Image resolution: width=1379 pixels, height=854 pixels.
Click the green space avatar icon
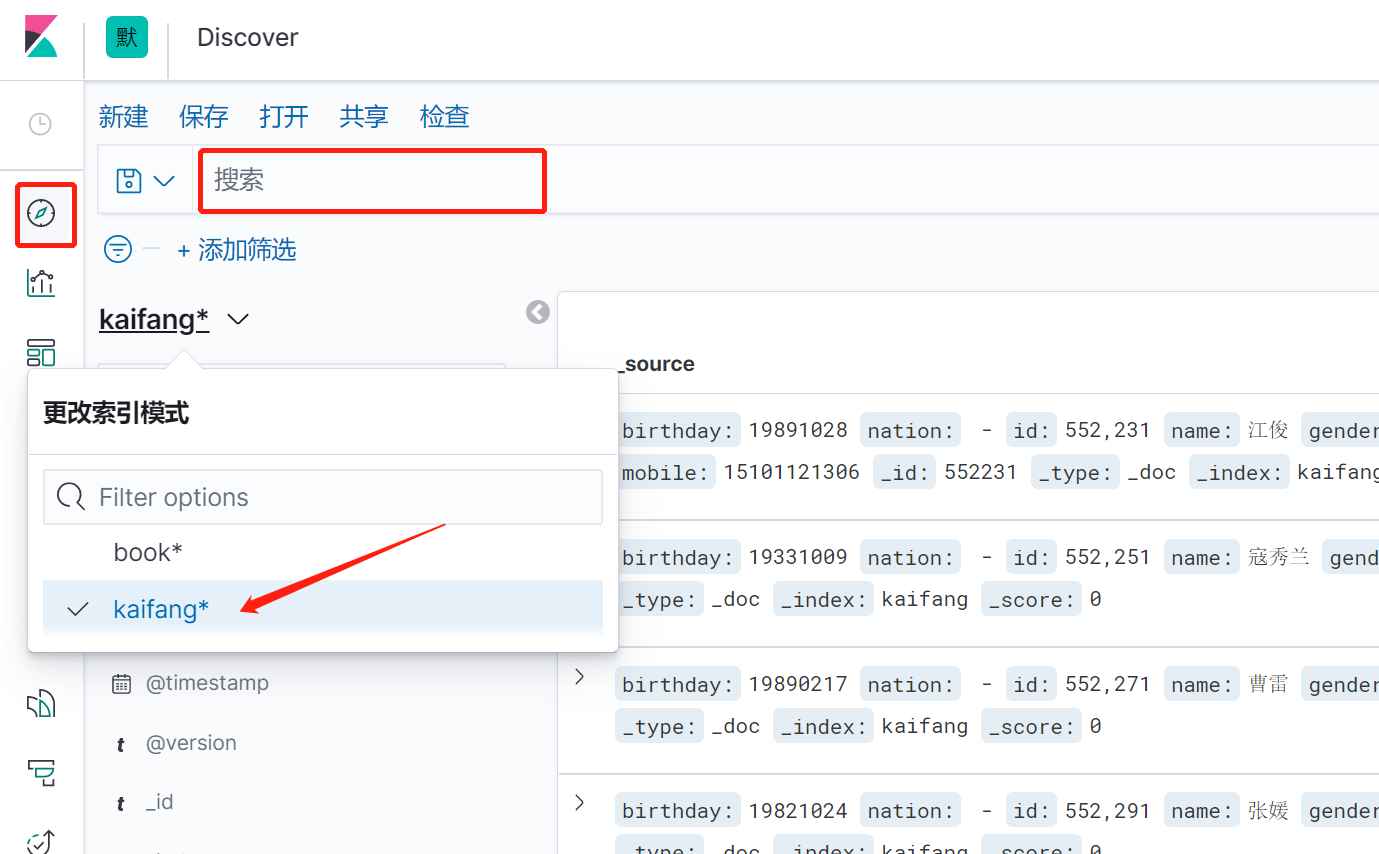click(x=127, y=37)
